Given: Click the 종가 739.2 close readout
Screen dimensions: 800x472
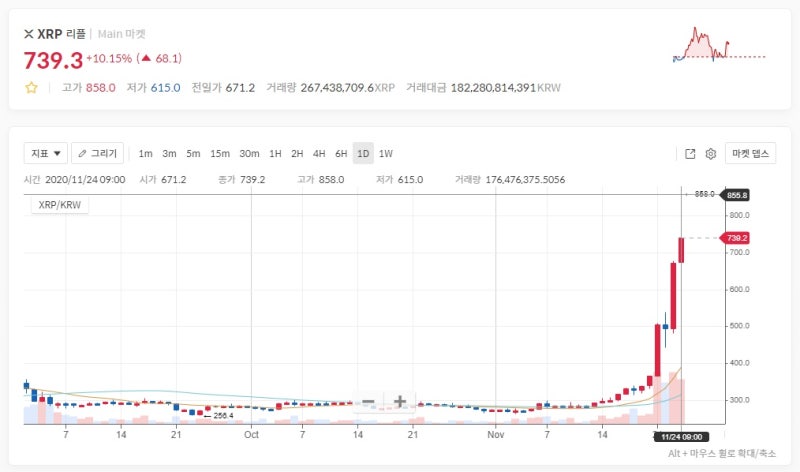Looking at the screenshot, I should [x=242, y=180].
